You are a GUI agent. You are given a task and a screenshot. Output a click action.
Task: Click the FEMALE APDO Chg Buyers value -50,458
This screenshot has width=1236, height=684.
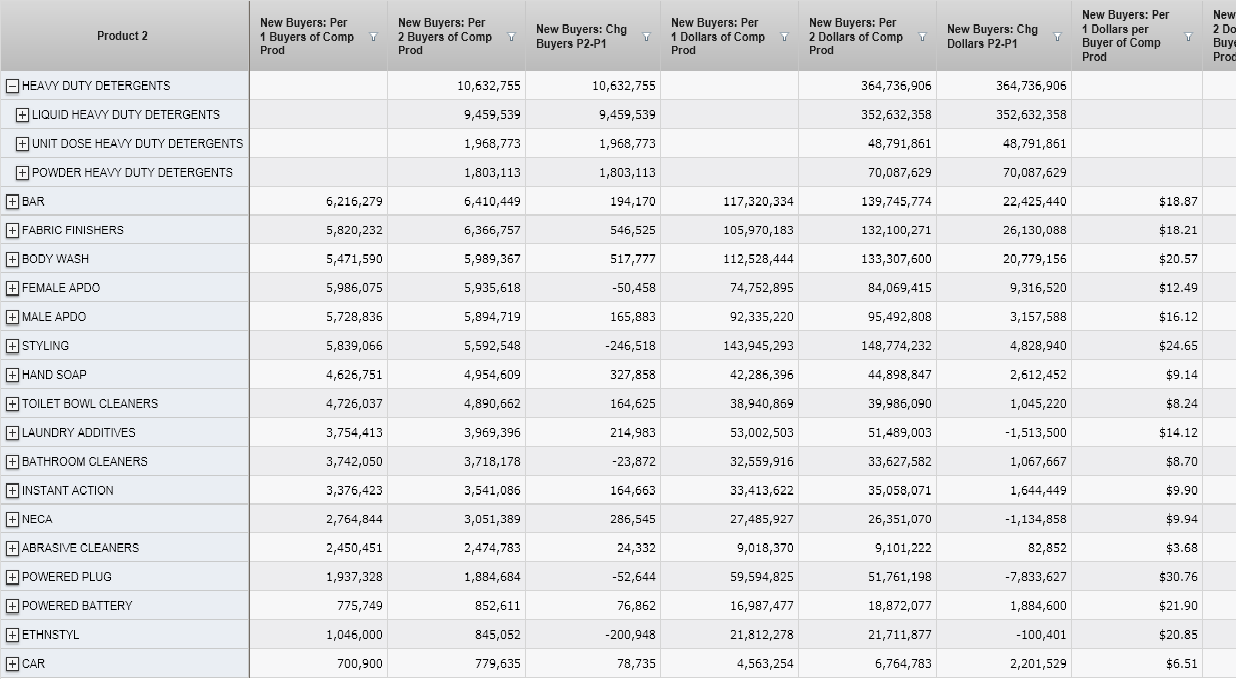point(634,288)
